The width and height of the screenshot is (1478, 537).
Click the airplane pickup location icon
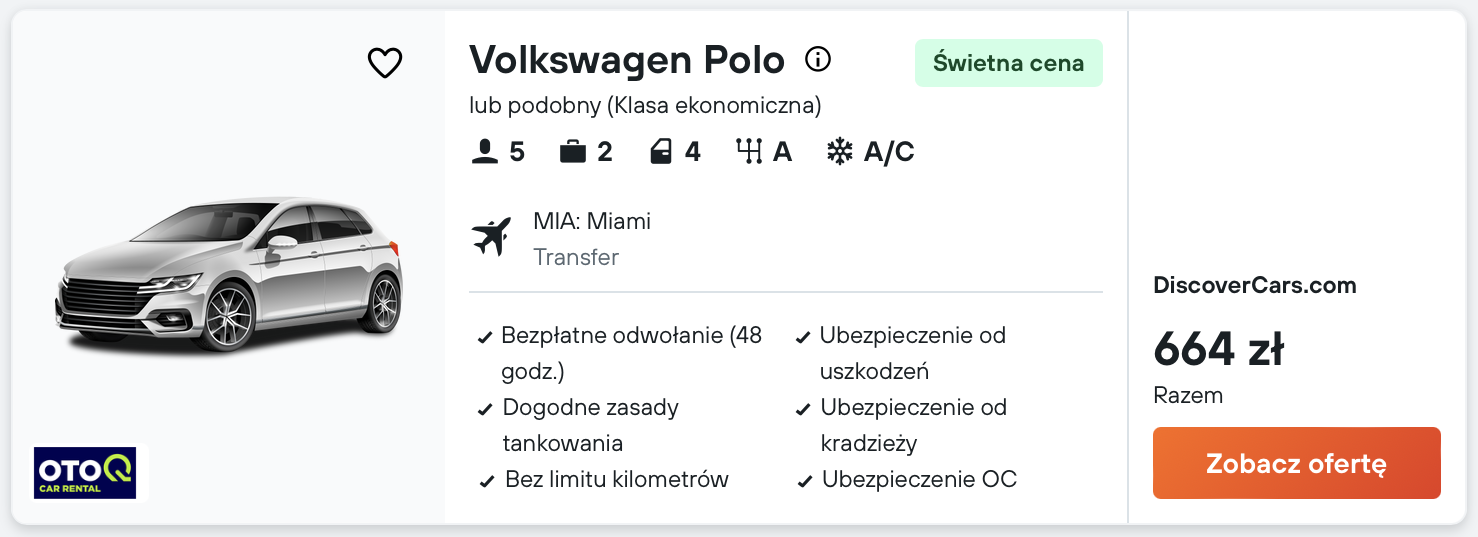click(491, 237)
